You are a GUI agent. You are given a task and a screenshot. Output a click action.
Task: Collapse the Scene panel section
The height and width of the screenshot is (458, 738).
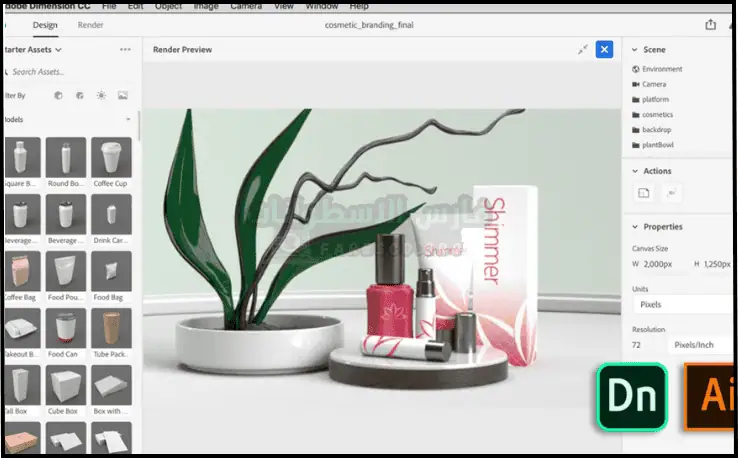(x=634, y=49)
